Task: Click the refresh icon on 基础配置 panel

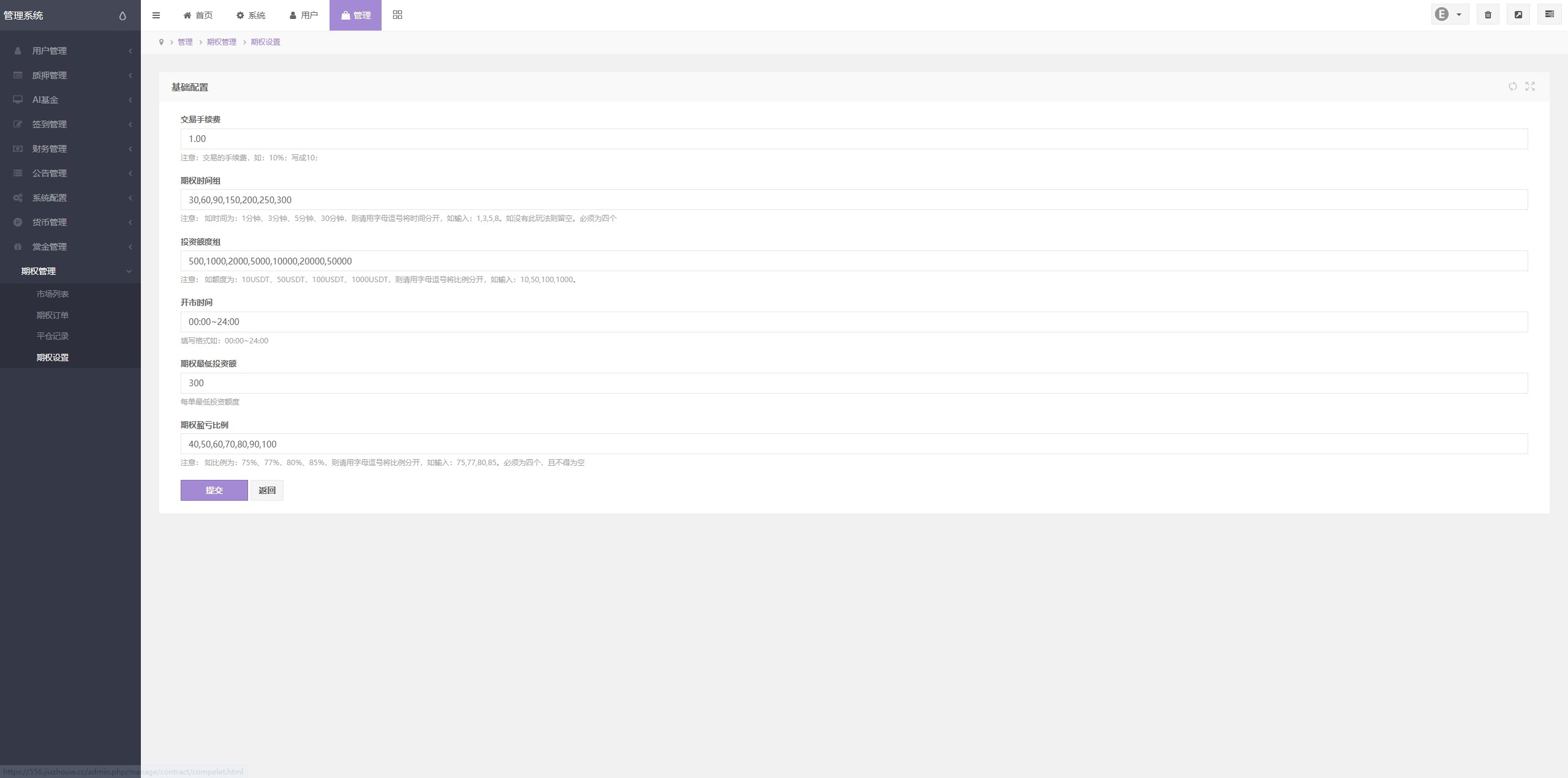Action: (x=1512, y=86)
